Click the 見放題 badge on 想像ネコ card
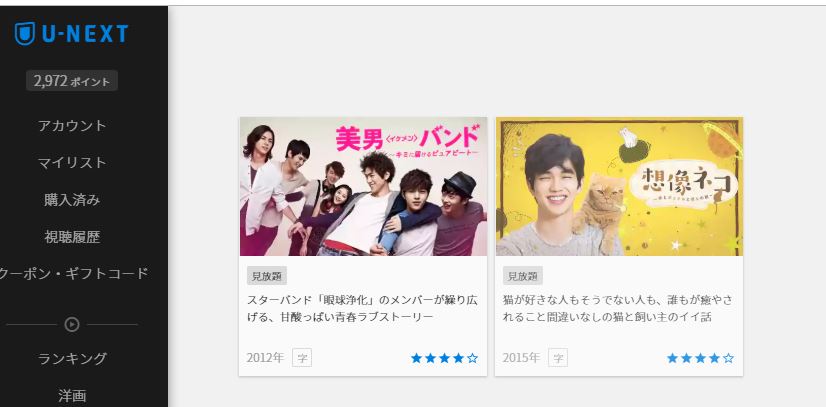The image size is (826, 407). 523,276
